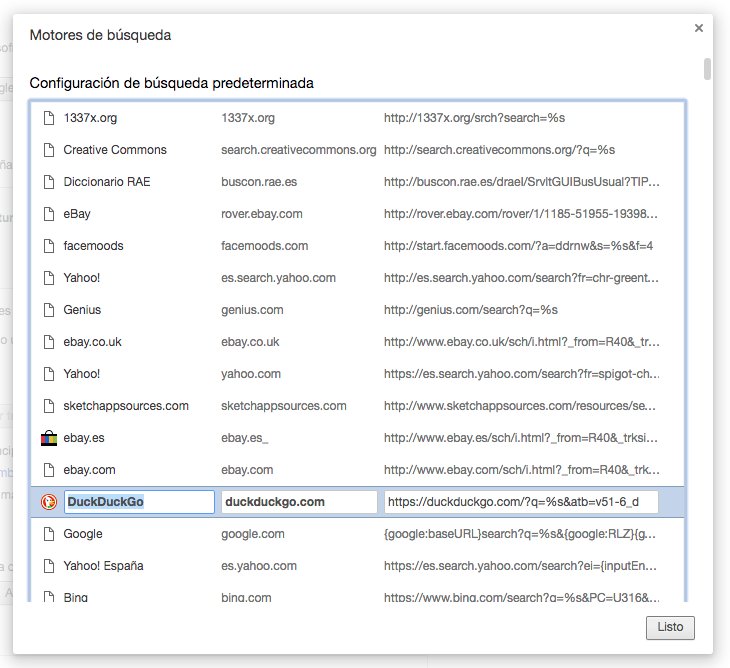This screenshot has height=668, width=730.
Task: Select the Google engine name
Action: click(x=83, y=534)
